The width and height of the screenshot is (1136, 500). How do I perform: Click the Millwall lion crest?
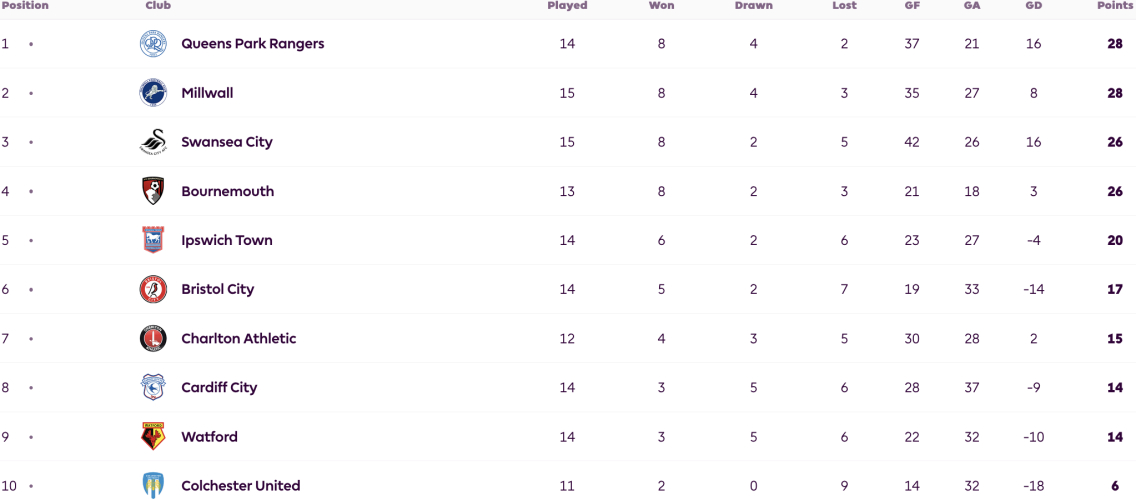(x=153, y=93)
